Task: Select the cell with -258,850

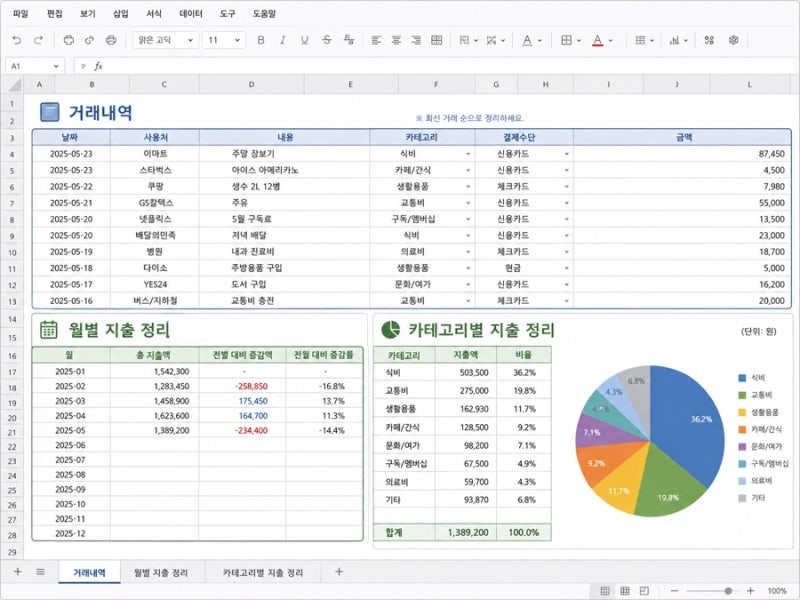Action: click(242, 386)
